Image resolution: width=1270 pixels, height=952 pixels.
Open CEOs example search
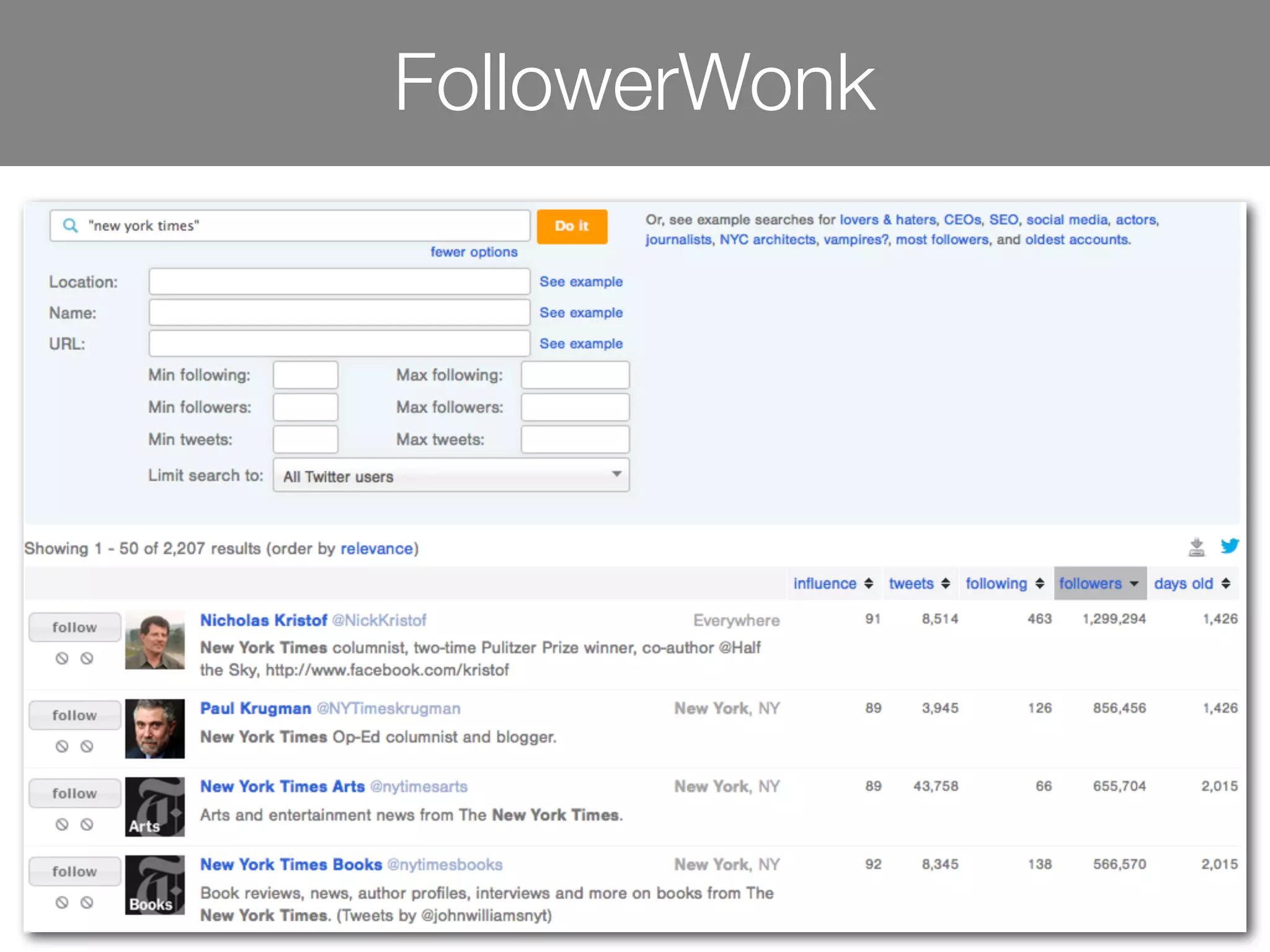962,219
